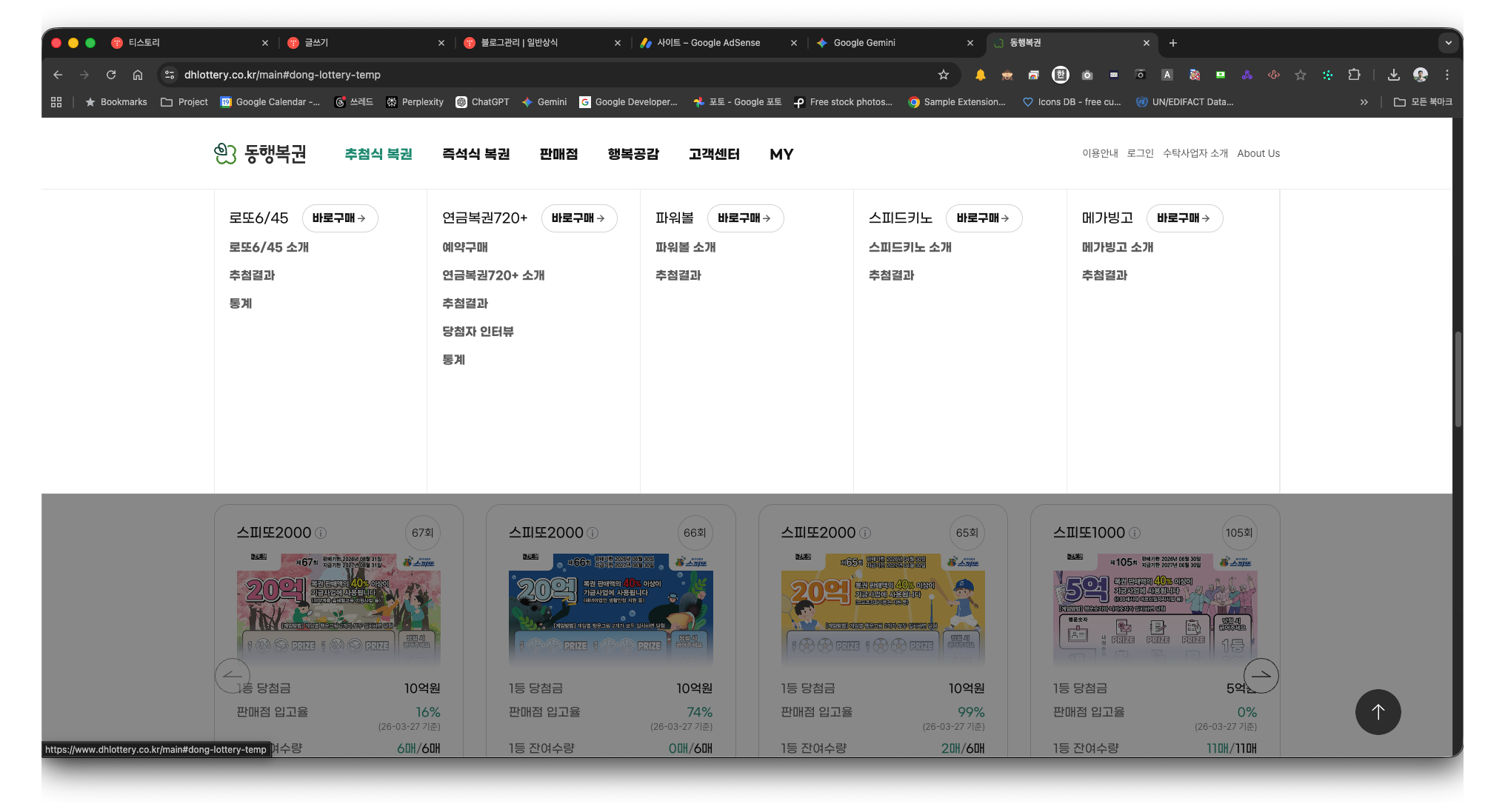Open the Extensions puzzle icon
Image resolution: width=1505 pixels, height=812 pixels.
[x=1355, y=75]
